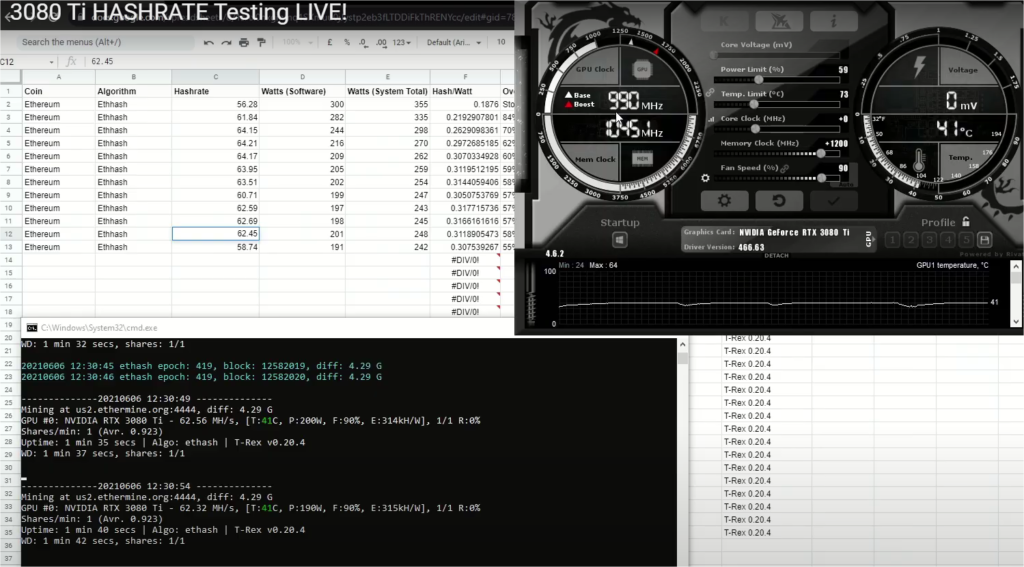Viewport: 1024px width, 567px height.
Task: Toggle Fan Speed Auto mode
Action: [846, 184]
